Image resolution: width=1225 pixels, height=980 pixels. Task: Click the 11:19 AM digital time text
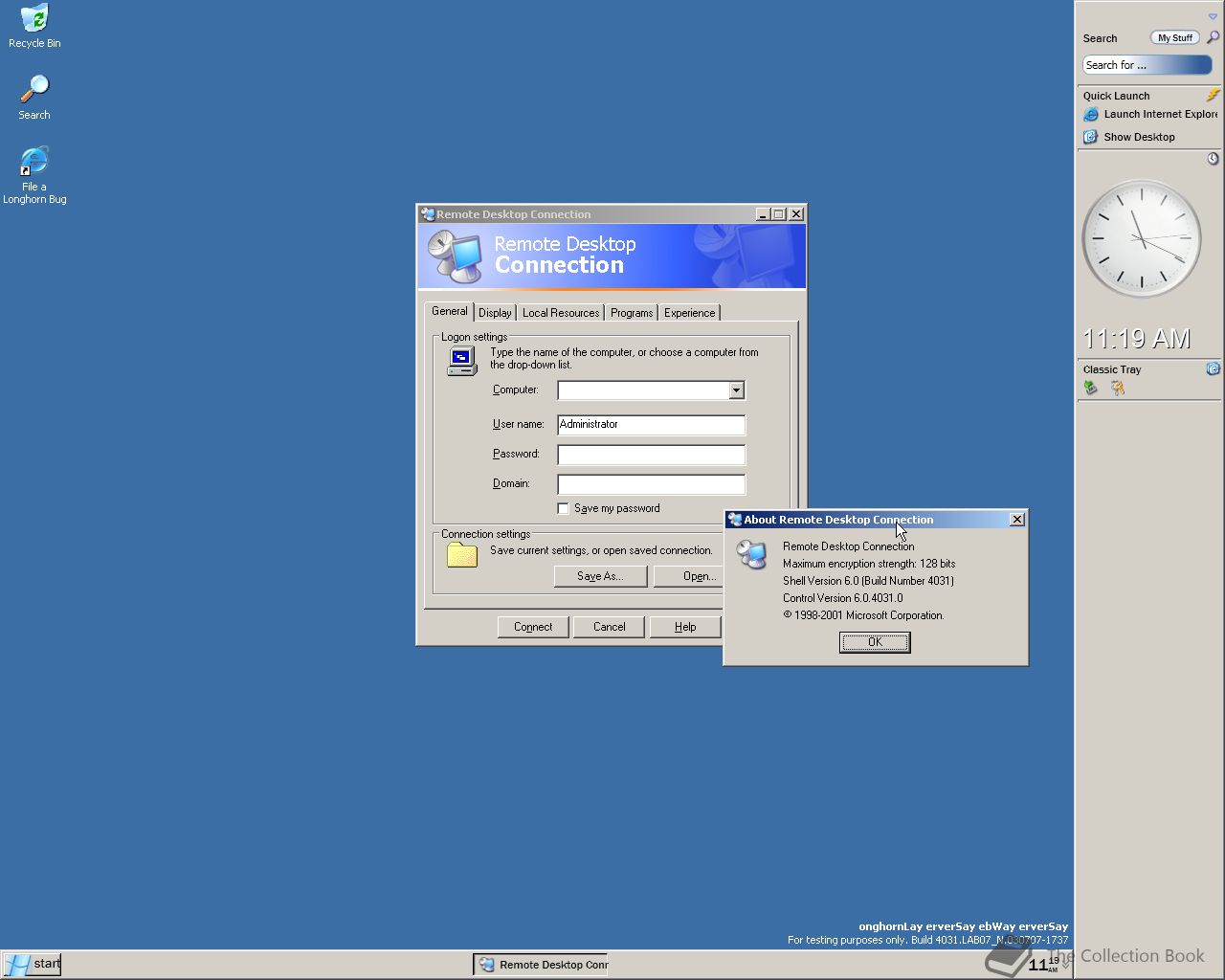1137,338
